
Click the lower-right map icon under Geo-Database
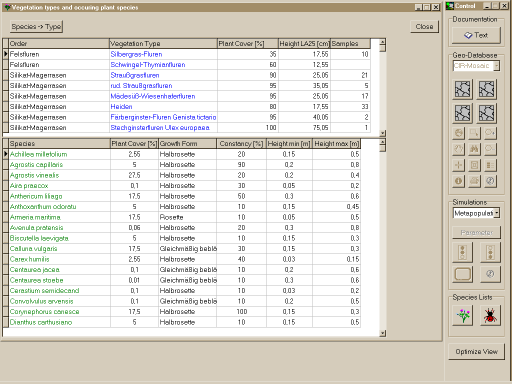click(487, 113)
